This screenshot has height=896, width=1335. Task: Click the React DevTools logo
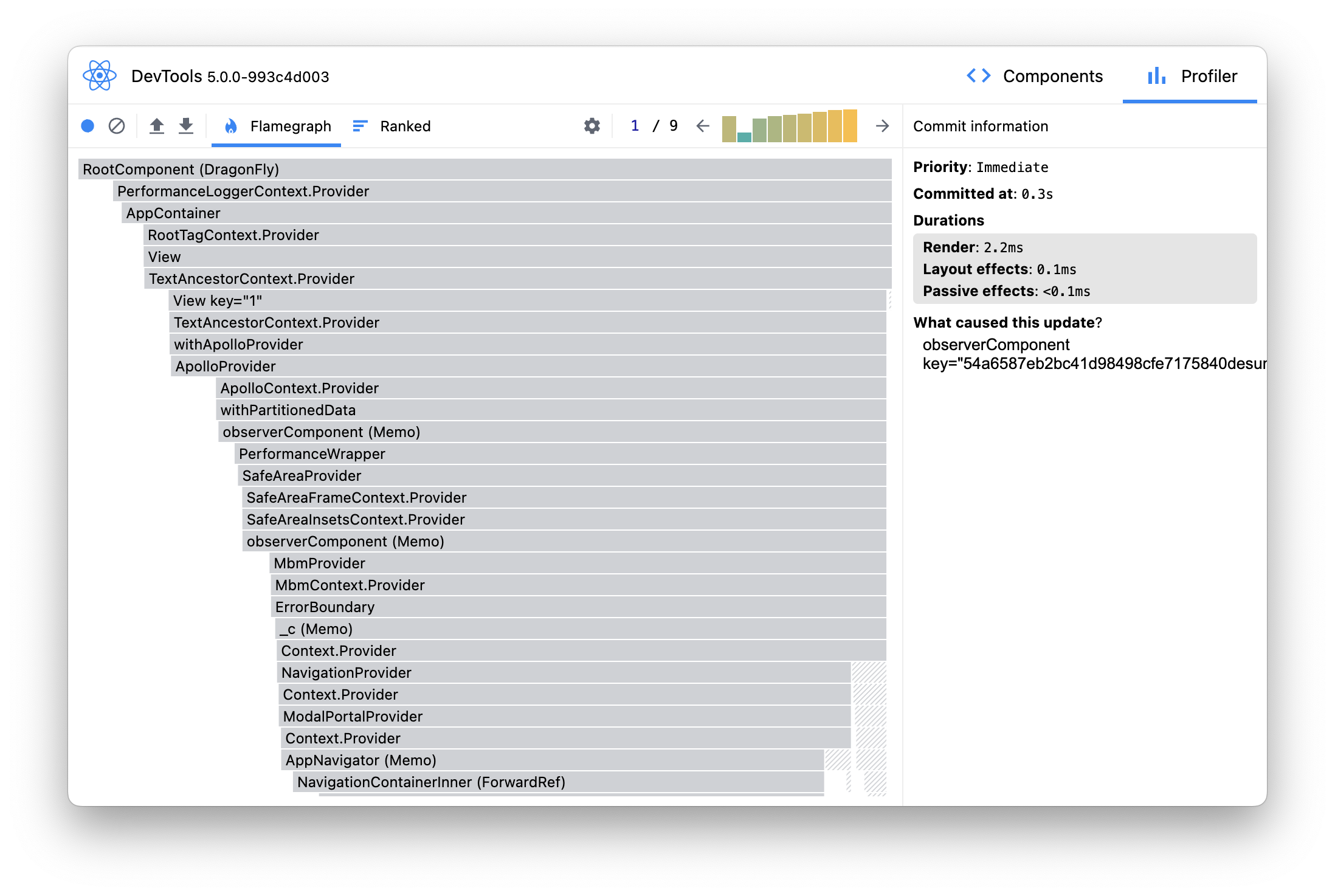tap(98, 75)
